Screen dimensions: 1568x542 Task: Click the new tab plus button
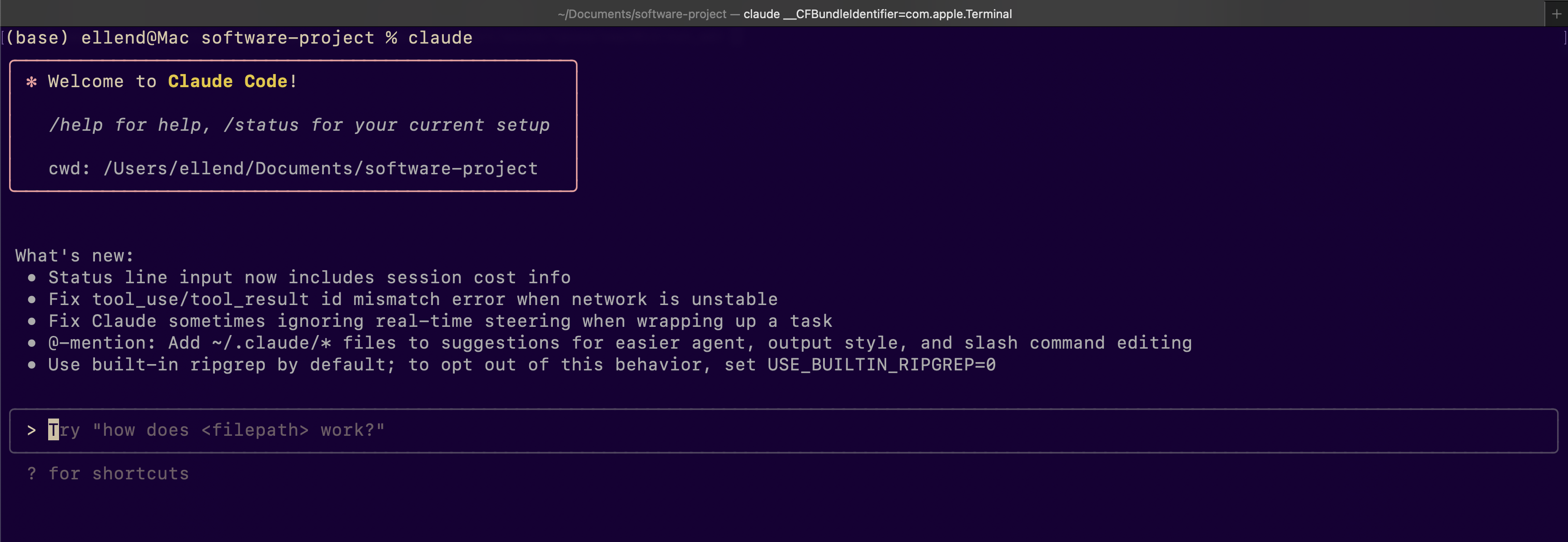(x=1557, y=13)
